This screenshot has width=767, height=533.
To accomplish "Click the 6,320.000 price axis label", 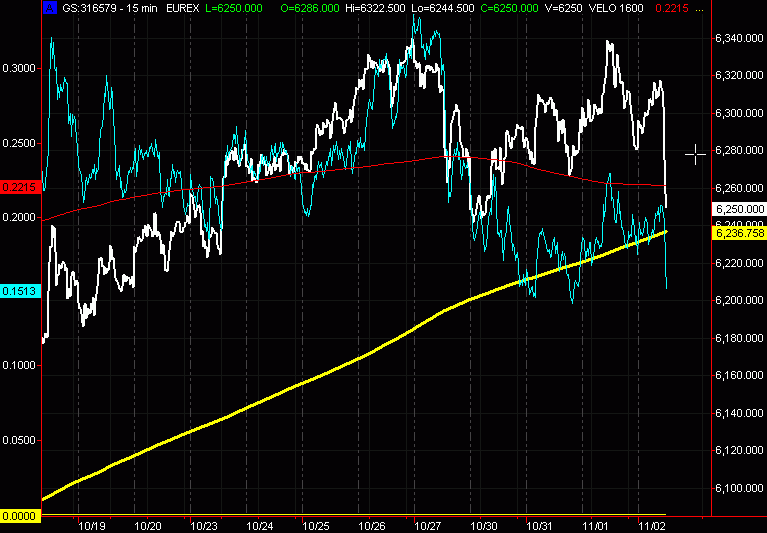I will (x=739, y=75).
